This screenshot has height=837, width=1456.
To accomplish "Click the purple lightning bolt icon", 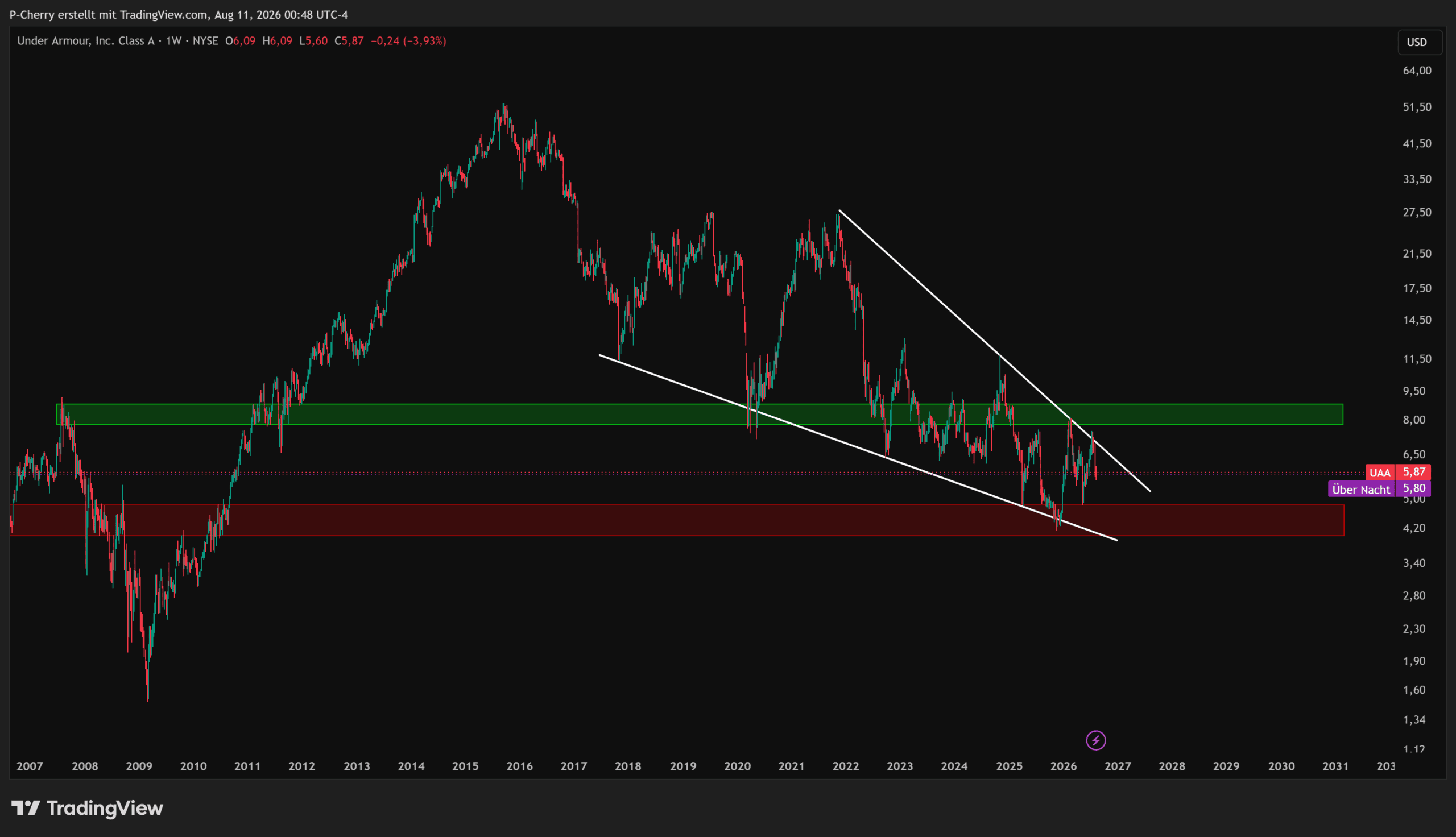I will click(x=1095, y=740).
